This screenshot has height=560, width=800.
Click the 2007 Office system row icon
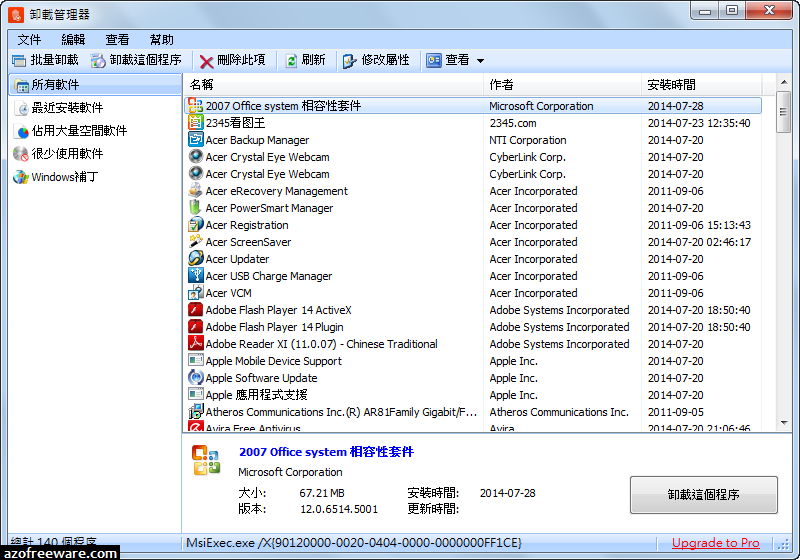[195, 106]
